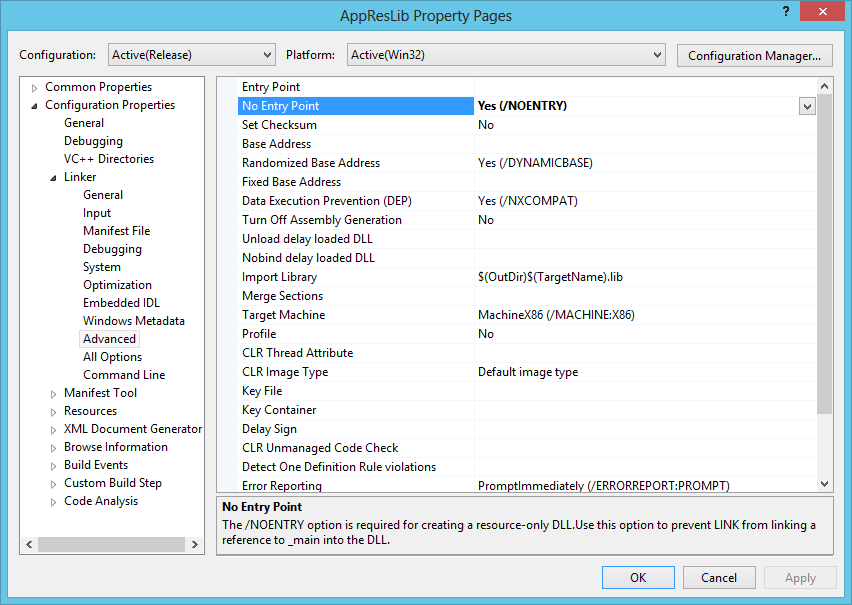Select the Debugging page under Configuration Properties
852x605 pixels.
coord(93,141)
